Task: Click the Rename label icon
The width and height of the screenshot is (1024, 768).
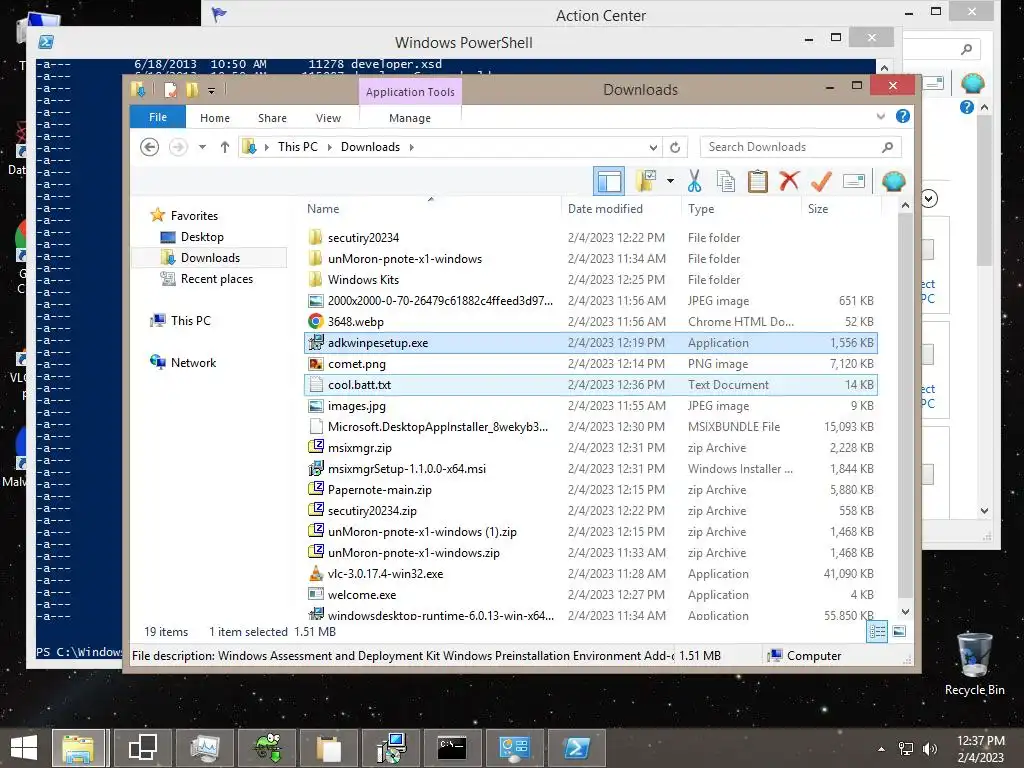Action: click(x=854, y=181)
